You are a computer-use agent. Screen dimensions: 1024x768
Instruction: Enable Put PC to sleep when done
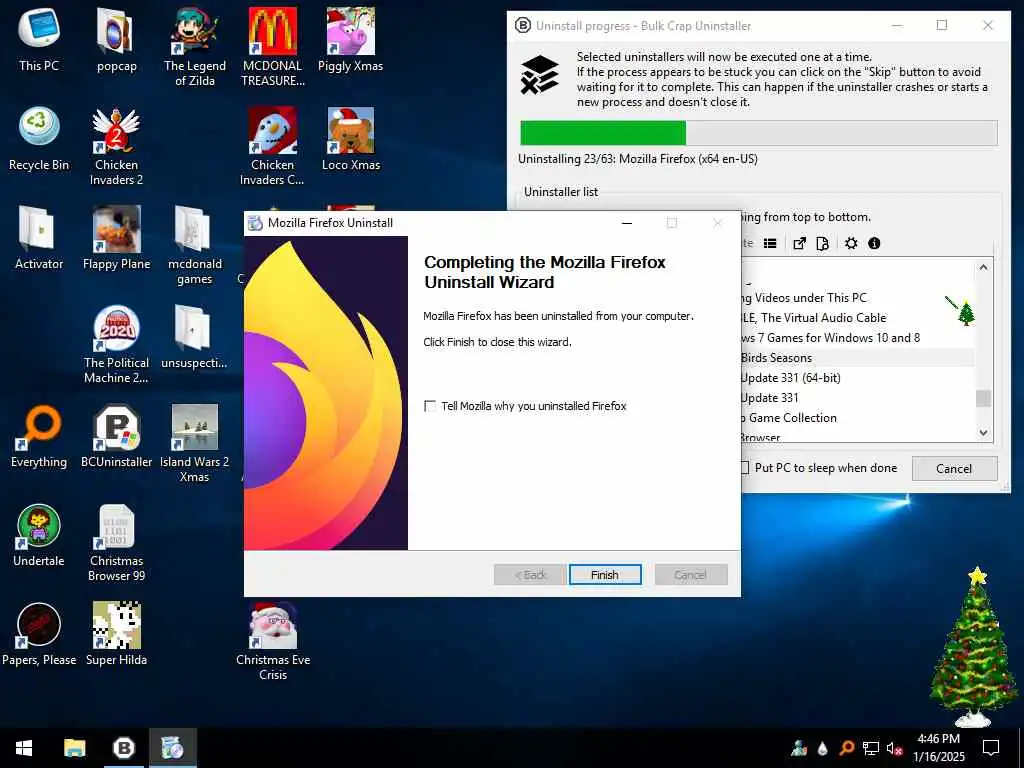coord(745,468)
